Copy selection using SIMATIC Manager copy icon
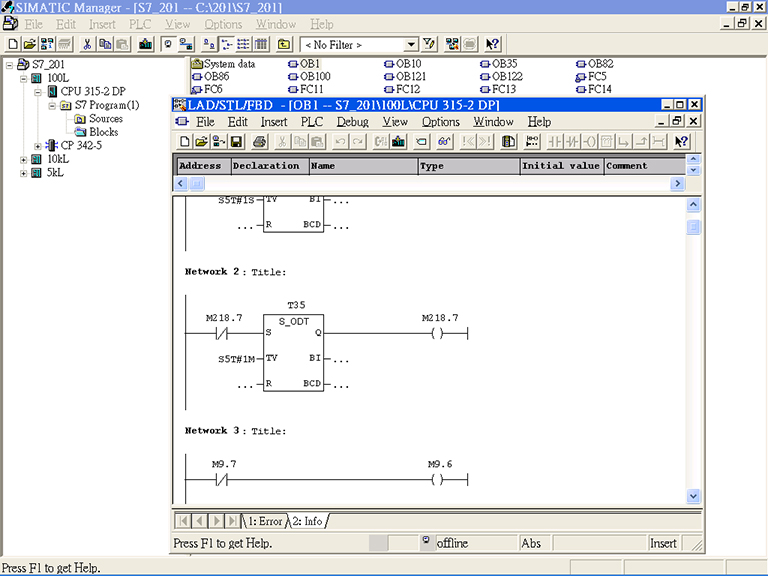Viewport: 768px width, 576px height. click(105, 45)
